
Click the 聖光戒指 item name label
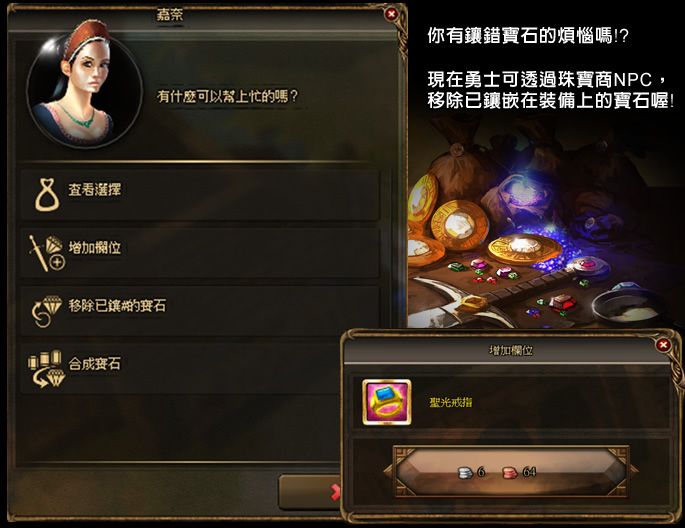[x=450, y=402]
